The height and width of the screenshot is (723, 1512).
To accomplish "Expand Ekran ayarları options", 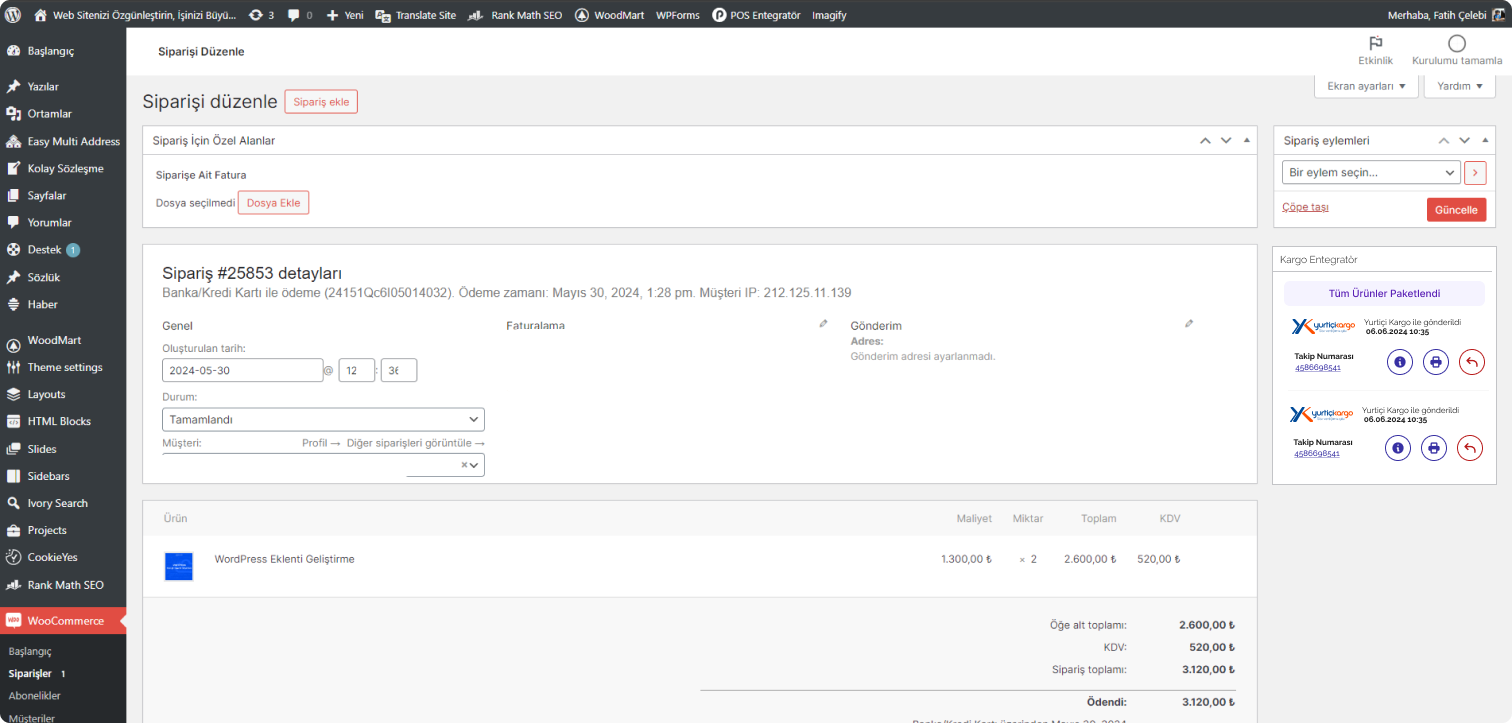I will tap(1366, 86).
